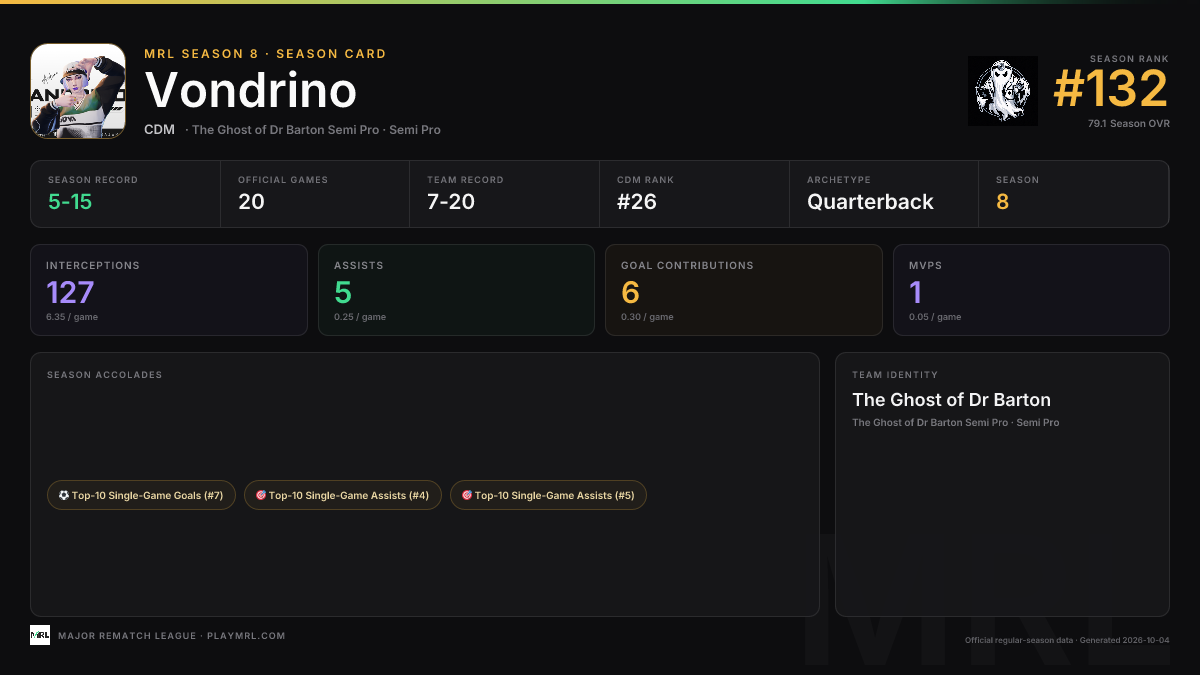This screenshot has height=675, width=1200.
Task: Click the TEAM IDENTITY heading
Action: tap(895, 375)
